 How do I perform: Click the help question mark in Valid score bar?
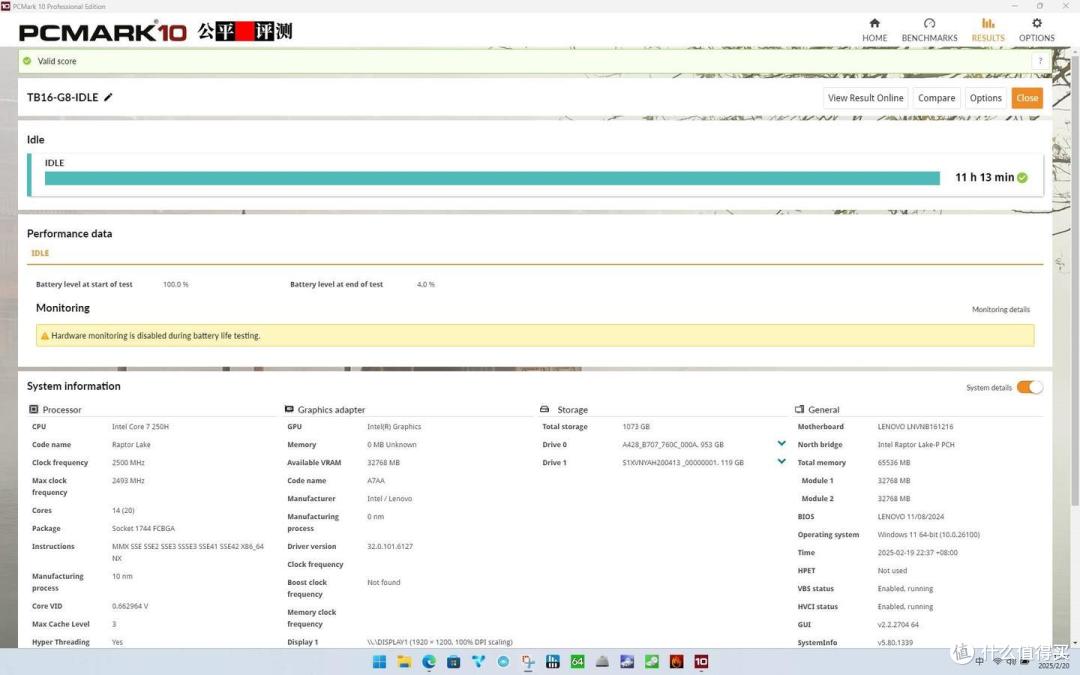pyautogui.click(x=1040, y=61)
